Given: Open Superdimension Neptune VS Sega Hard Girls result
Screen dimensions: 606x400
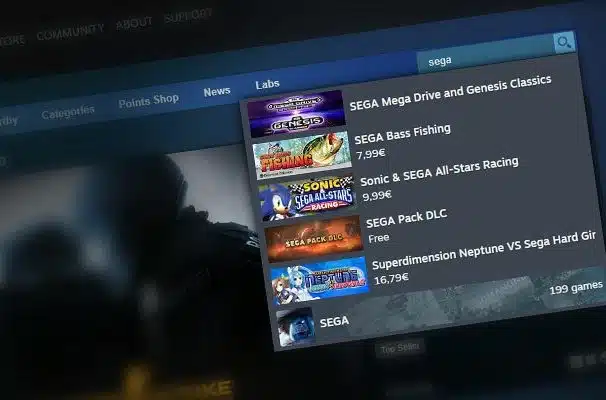Looking at the screenshot, I should coord(435,271).
